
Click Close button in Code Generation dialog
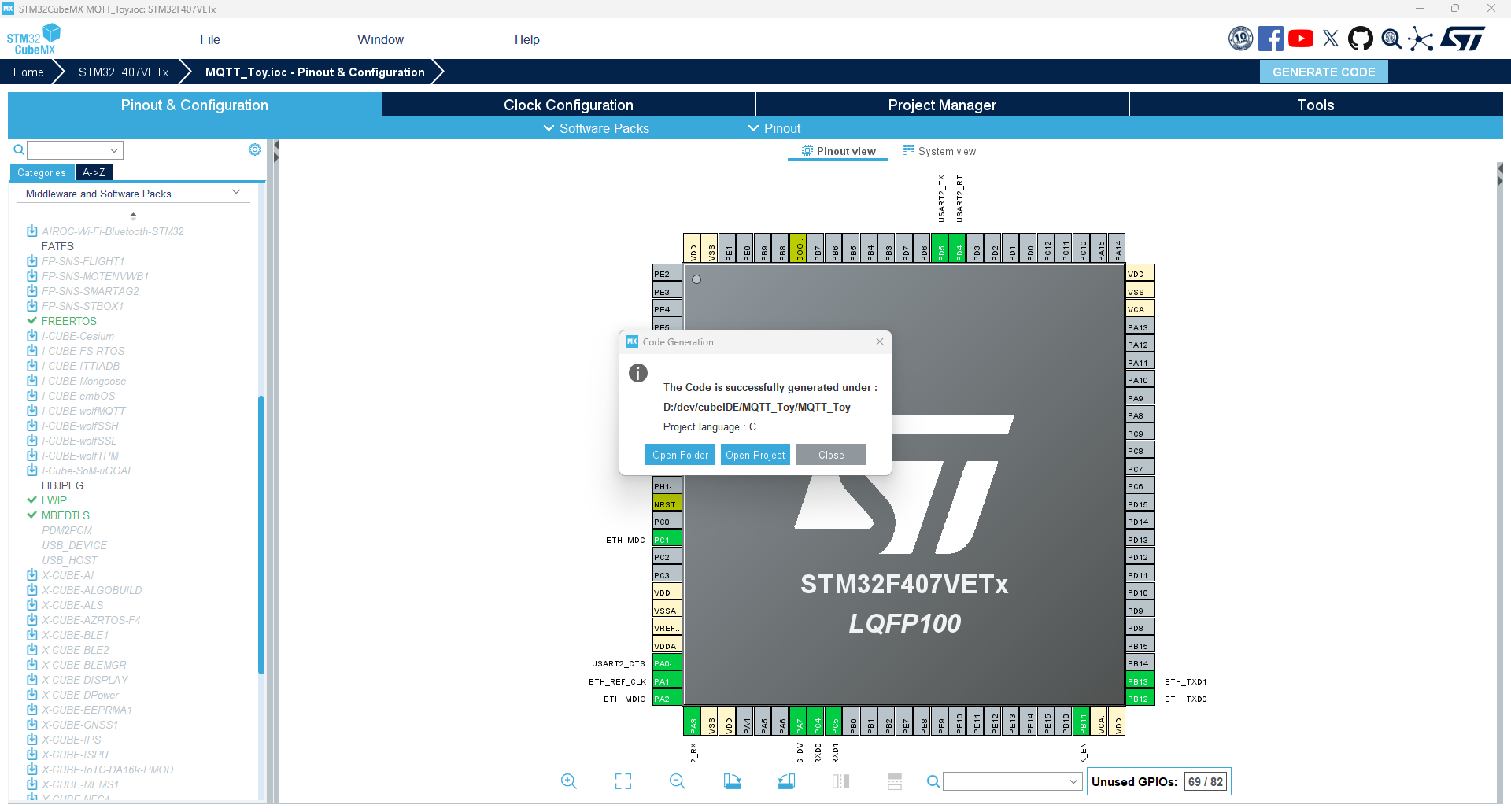(831, 455)
